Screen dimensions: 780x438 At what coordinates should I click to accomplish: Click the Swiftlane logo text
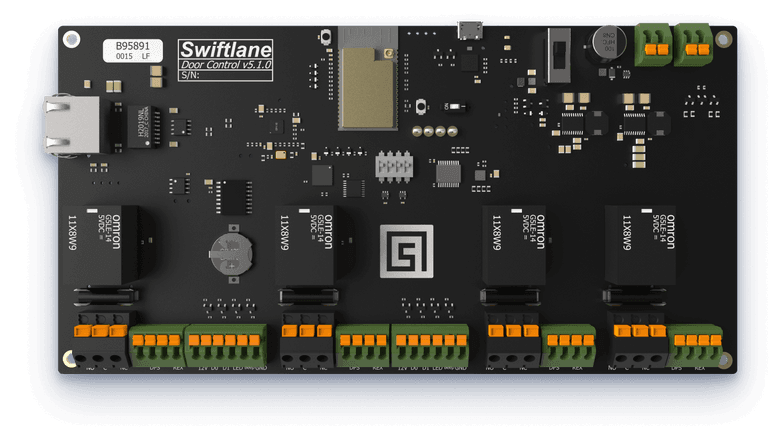coord(219,49)
